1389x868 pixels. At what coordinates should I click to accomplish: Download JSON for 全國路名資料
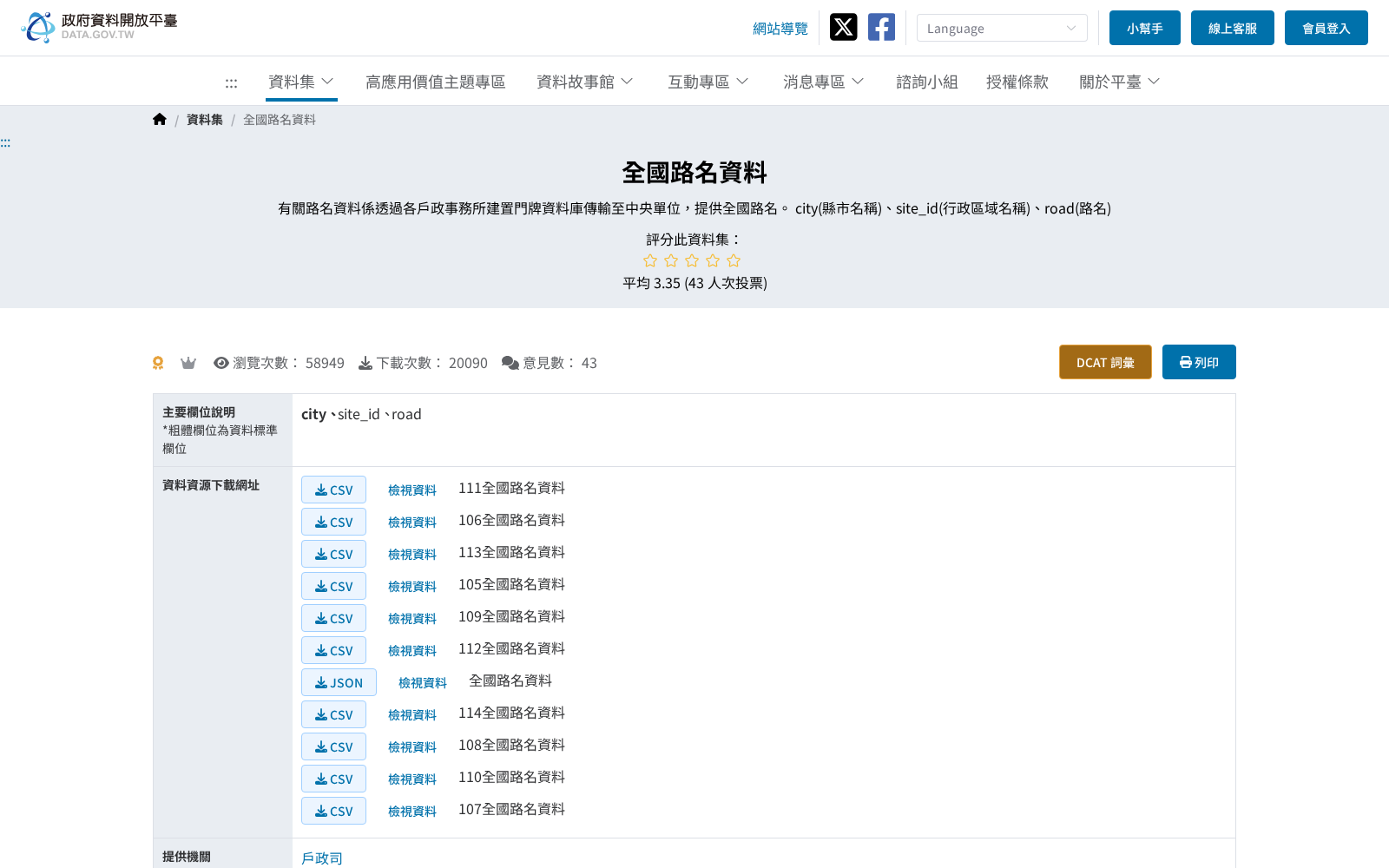(x=339, y=682)
